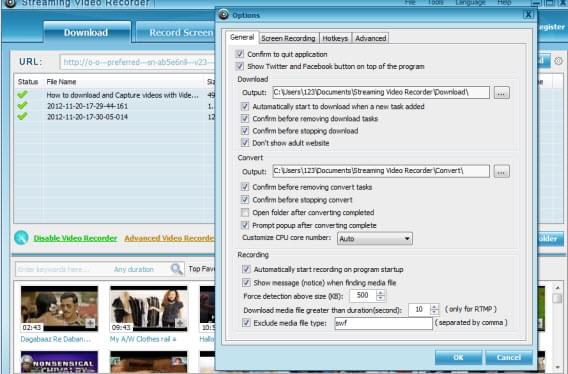Select the General tab in Options

tap(242, 37)
